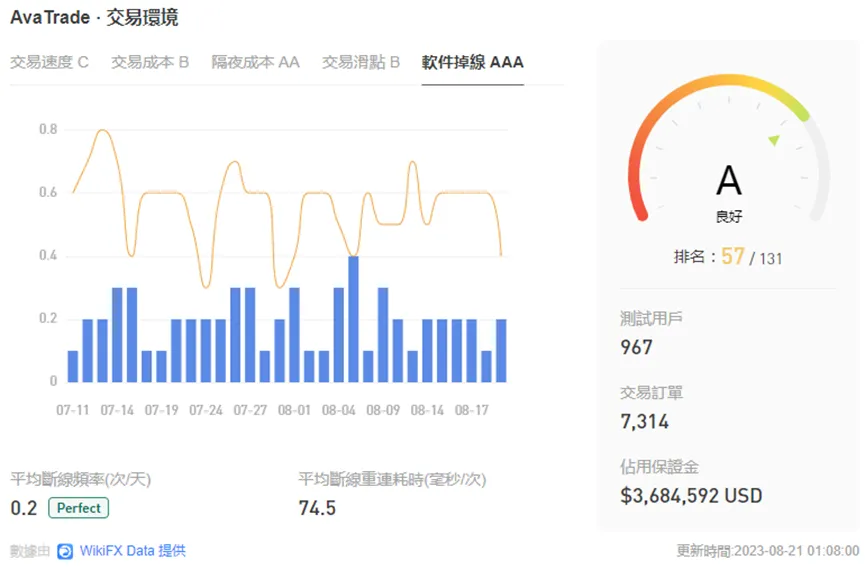Click the orange line peak at 0.8
The height and width of the screenshot is (569, 865).
click(103, 131)
